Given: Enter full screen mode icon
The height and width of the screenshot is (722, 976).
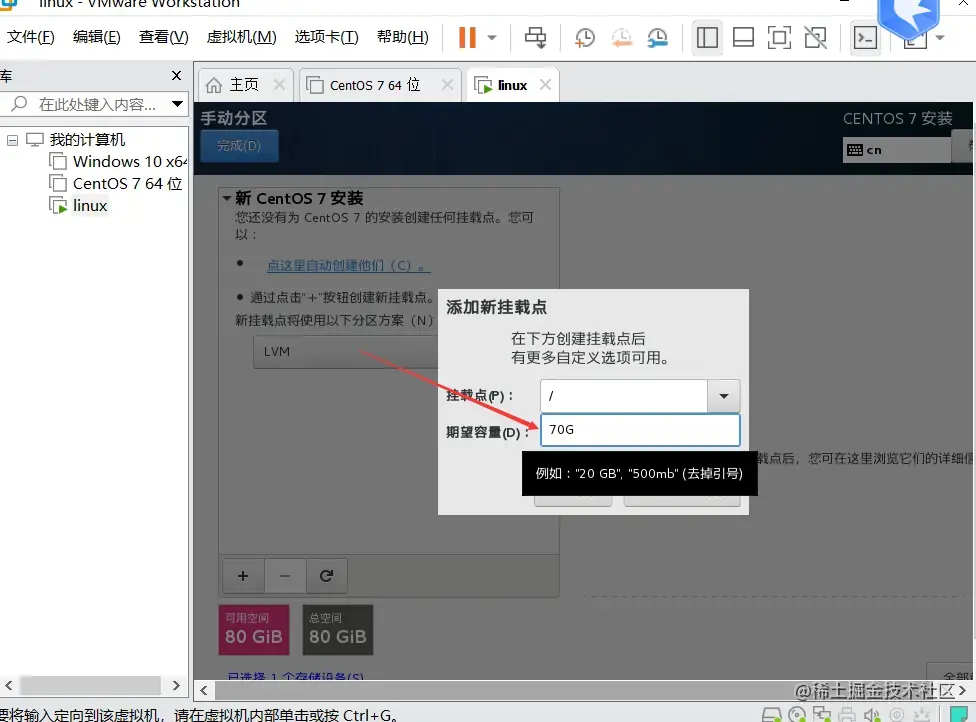Looking at the screenshot, I should coord(779,37).
